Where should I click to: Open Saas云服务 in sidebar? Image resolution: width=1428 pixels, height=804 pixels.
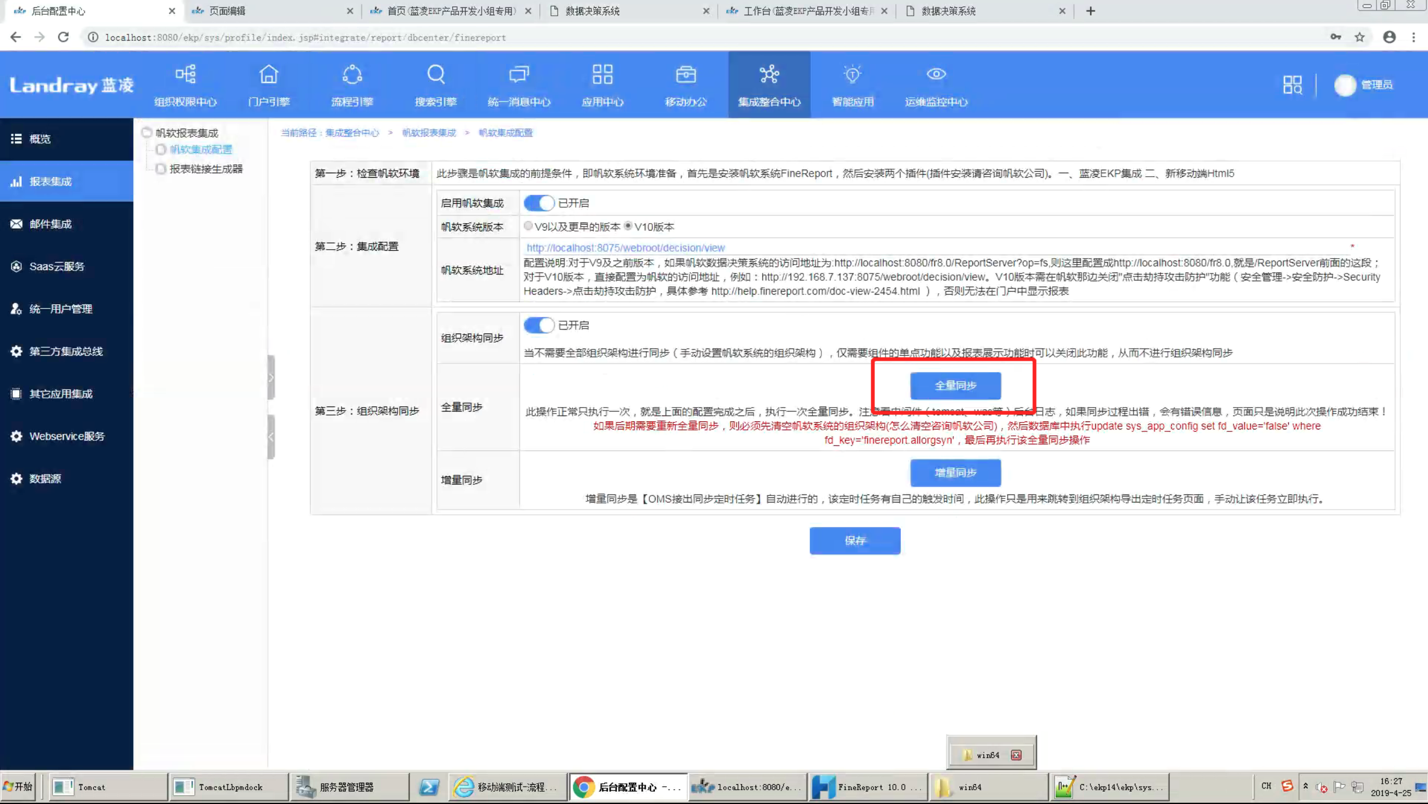click(x=66, y=266)
